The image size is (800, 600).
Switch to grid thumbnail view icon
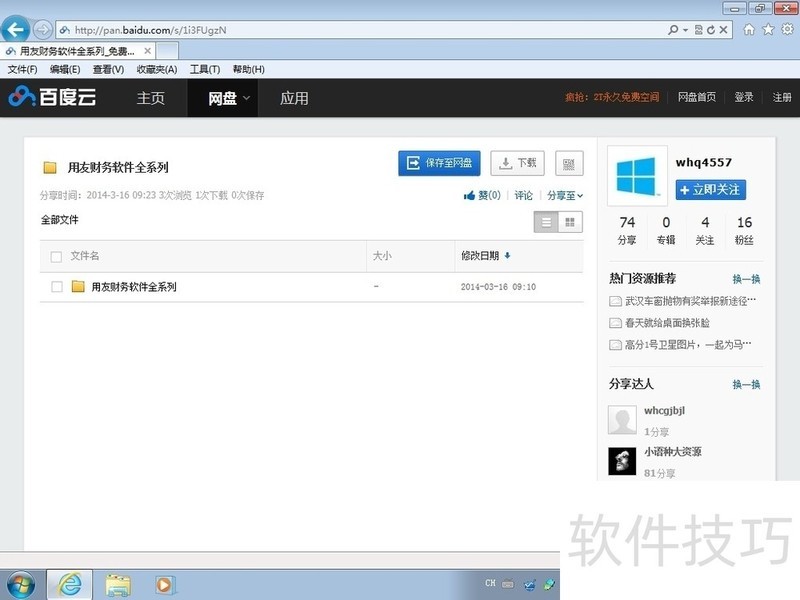570,222
